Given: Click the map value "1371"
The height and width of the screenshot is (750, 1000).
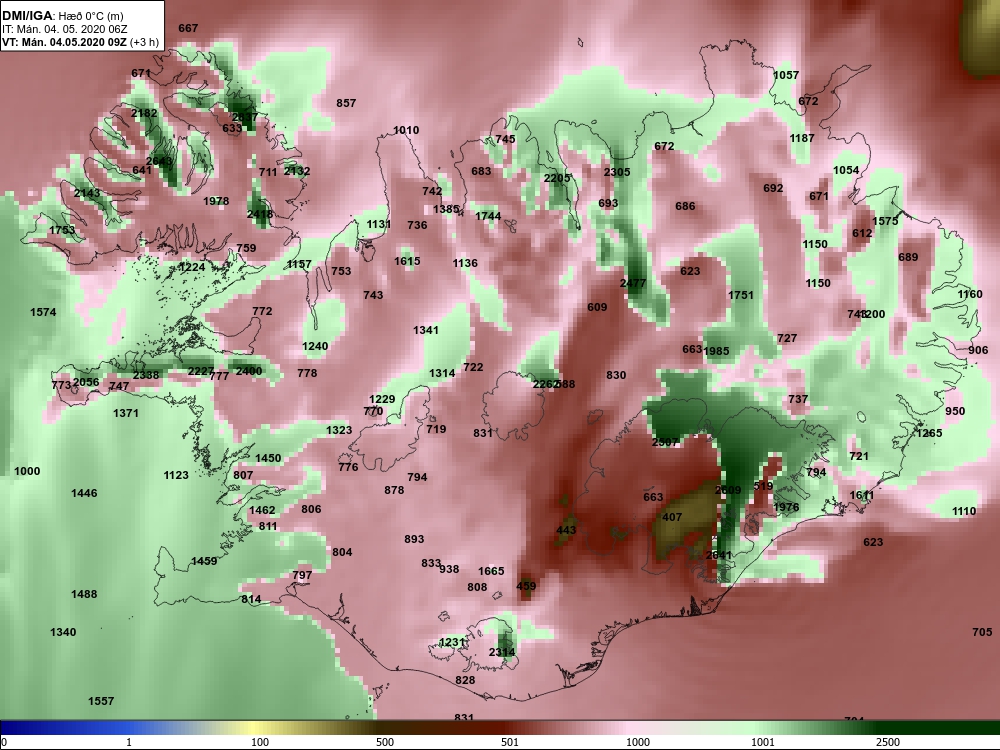Looking at the screenshot, I should (x=126, y=413).
